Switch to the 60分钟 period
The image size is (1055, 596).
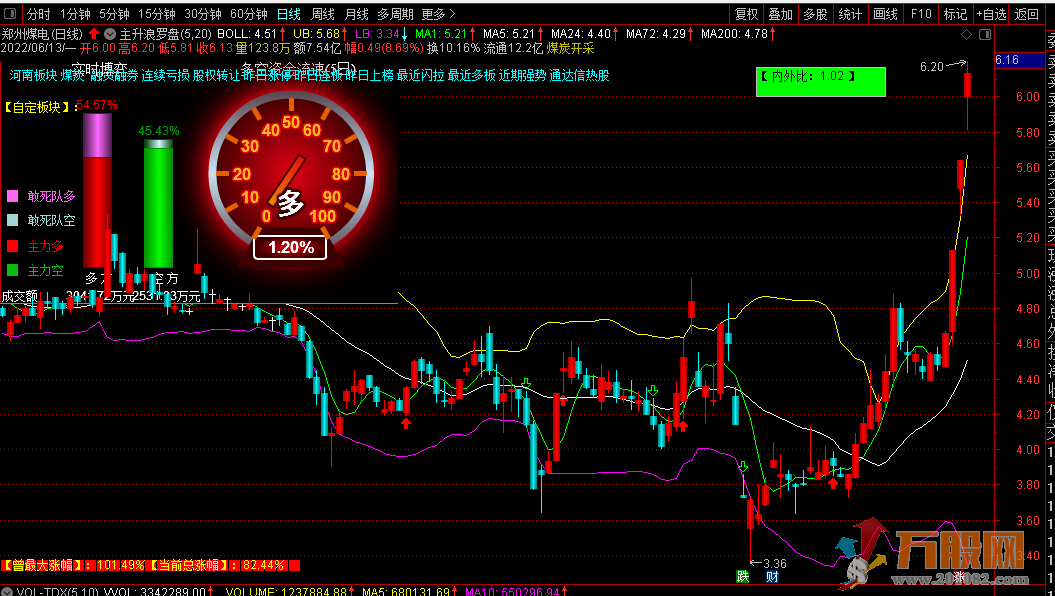pyautogui.click(x=248, y=13)
